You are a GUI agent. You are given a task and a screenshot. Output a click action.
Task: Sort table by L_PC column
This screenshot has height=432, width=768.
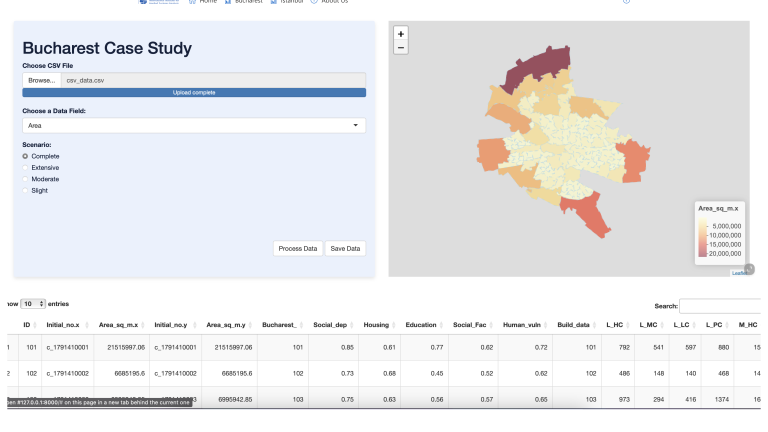click(717, 325)
